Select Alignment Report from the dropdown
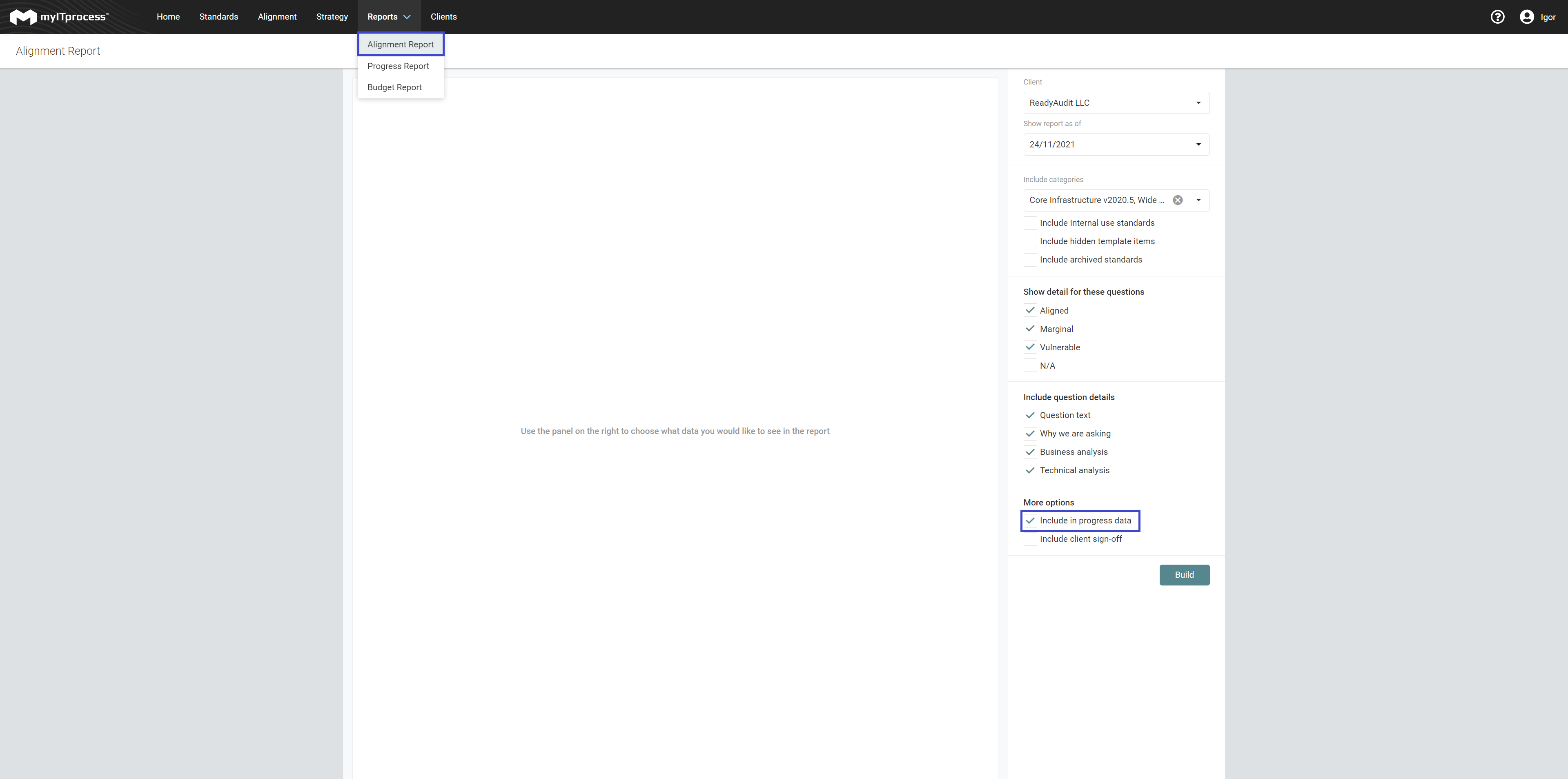The width and height of the screenshot is (1568, 779). point(401,45)
